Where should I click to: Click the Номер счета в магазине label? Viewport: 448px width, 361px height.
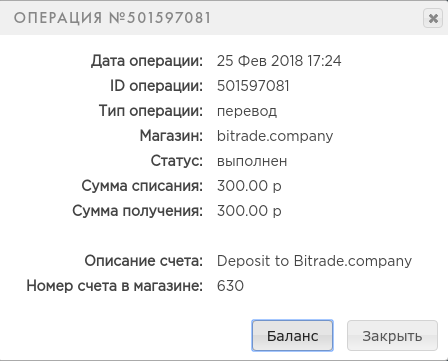click(x=115, y=286)
